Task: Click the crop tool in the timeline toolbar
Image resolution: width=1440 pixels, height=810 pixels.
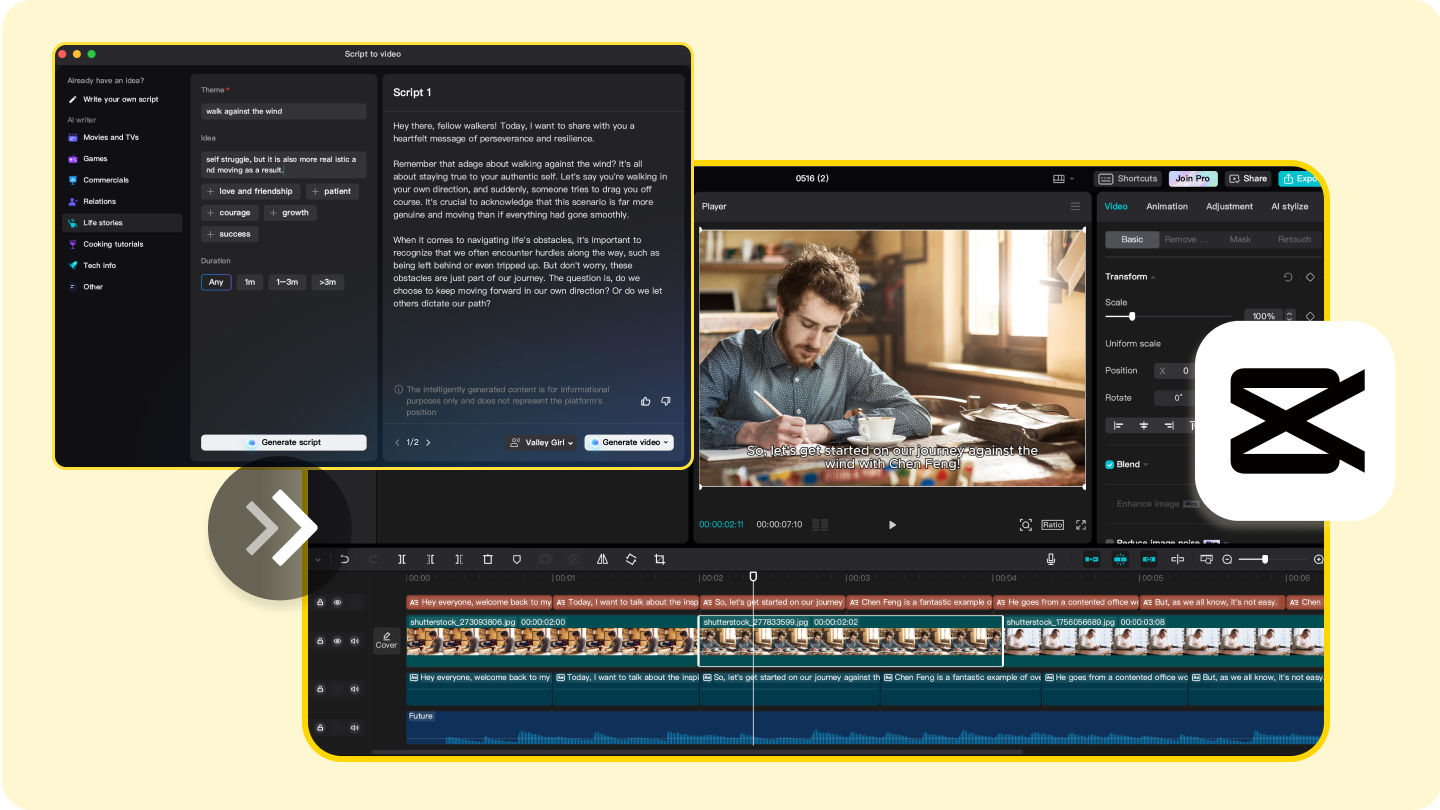Action: (x=659, y=560)
